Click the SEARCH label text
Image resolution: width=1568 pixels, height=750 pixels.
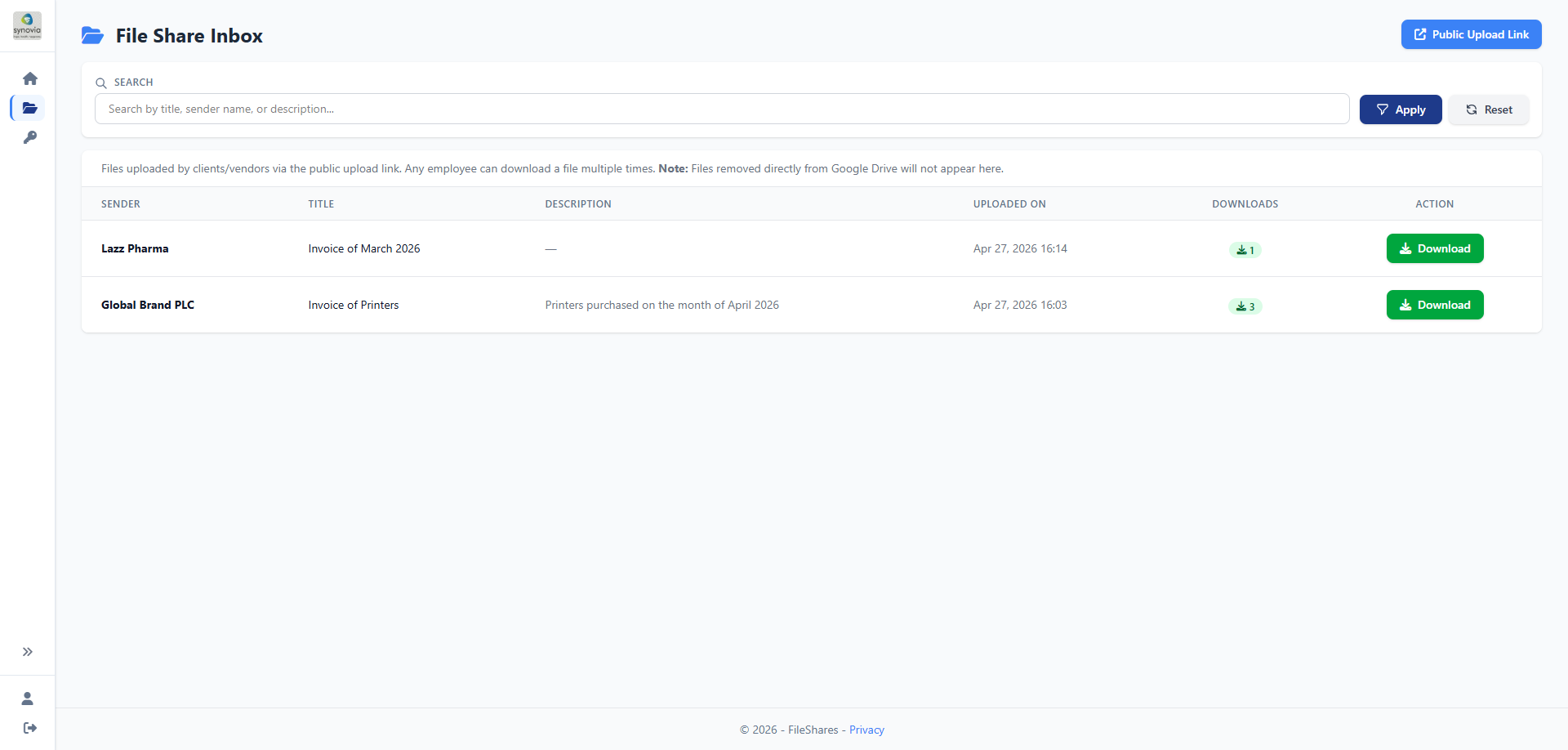[134, 83]
